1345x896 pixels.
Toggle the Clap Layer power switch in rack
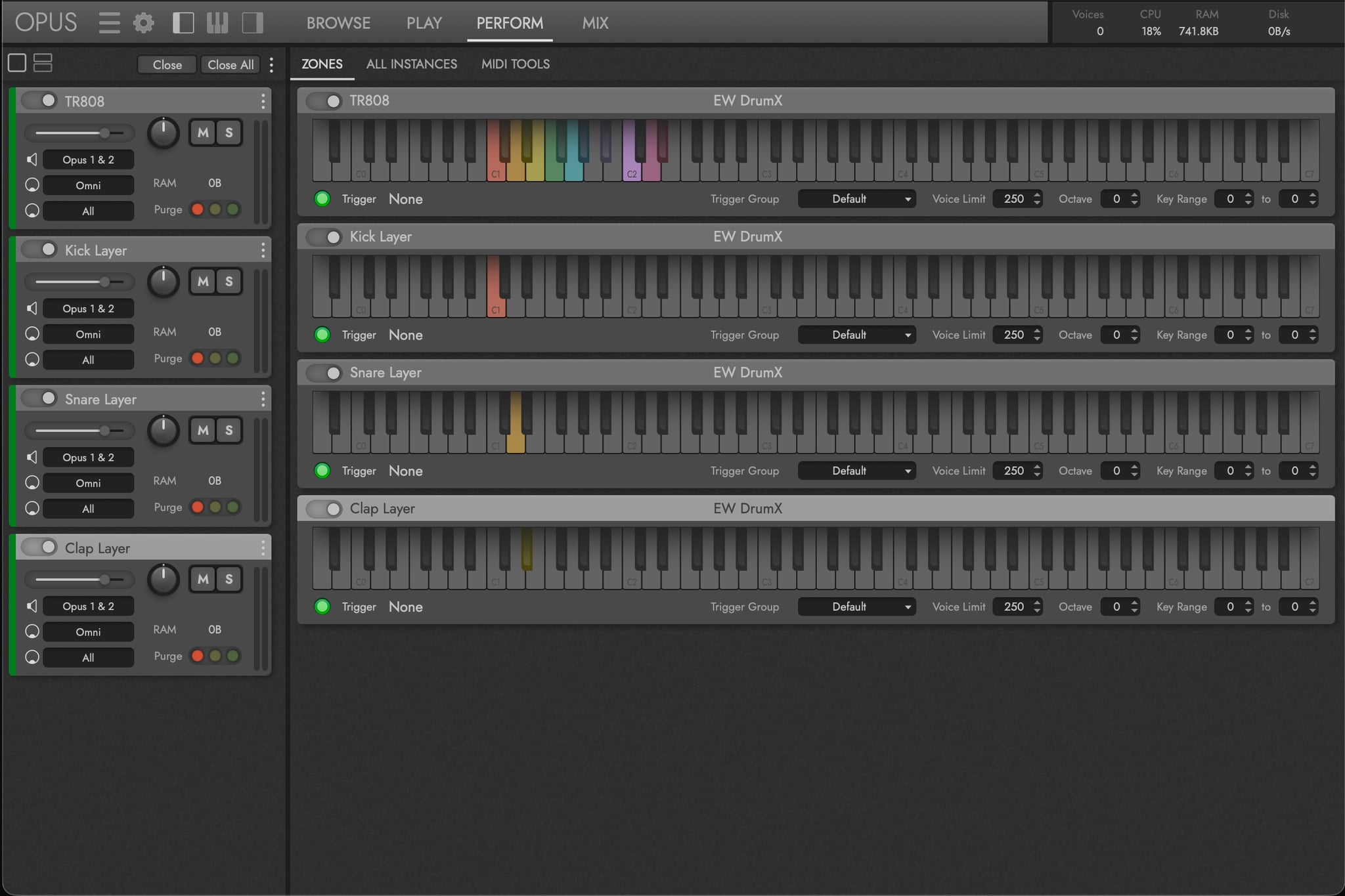pyautogui.click(x=39, y=547)
